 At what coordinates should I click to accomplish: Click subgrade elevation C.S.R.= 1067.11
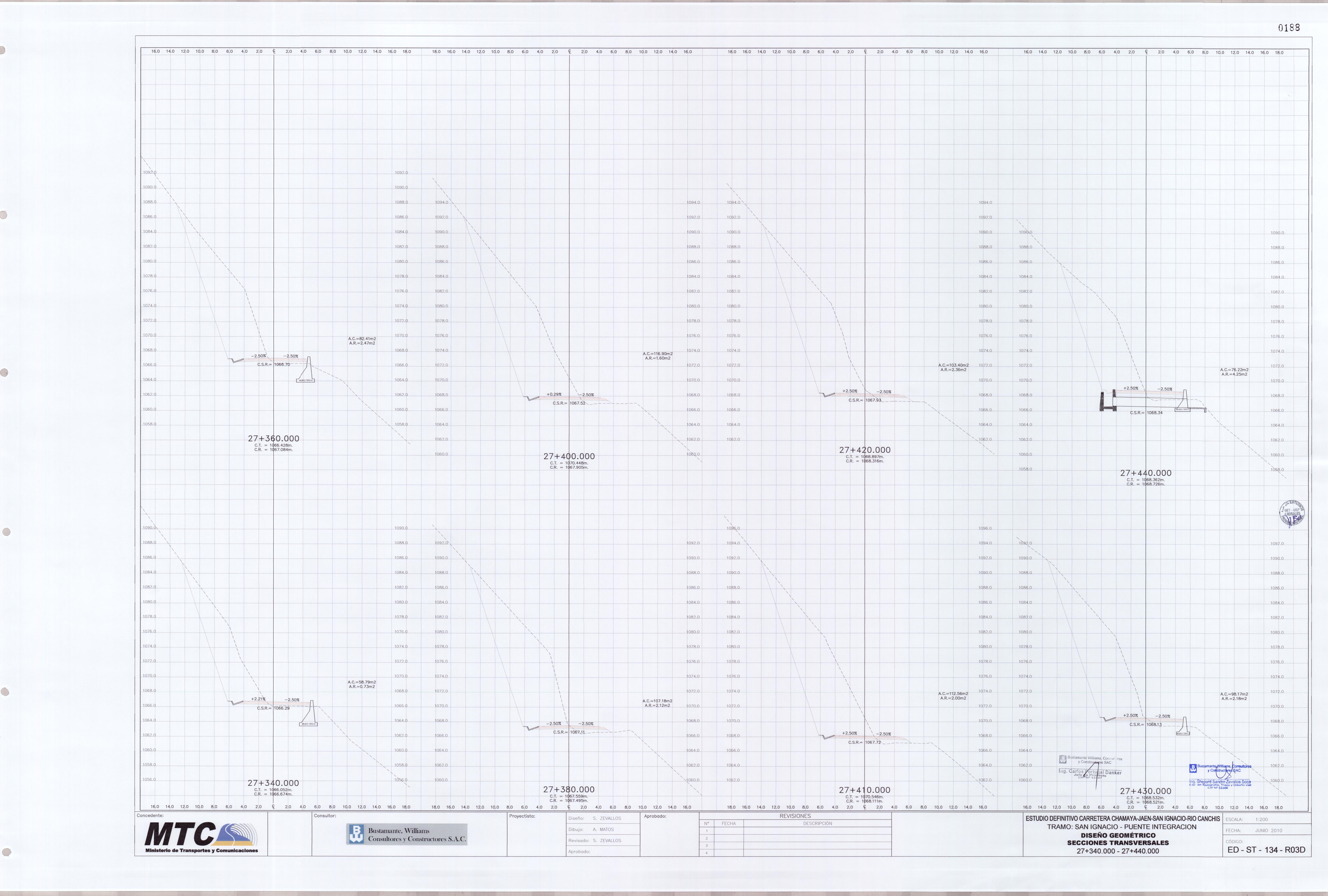pyautogui.click(x=569, y=732)
